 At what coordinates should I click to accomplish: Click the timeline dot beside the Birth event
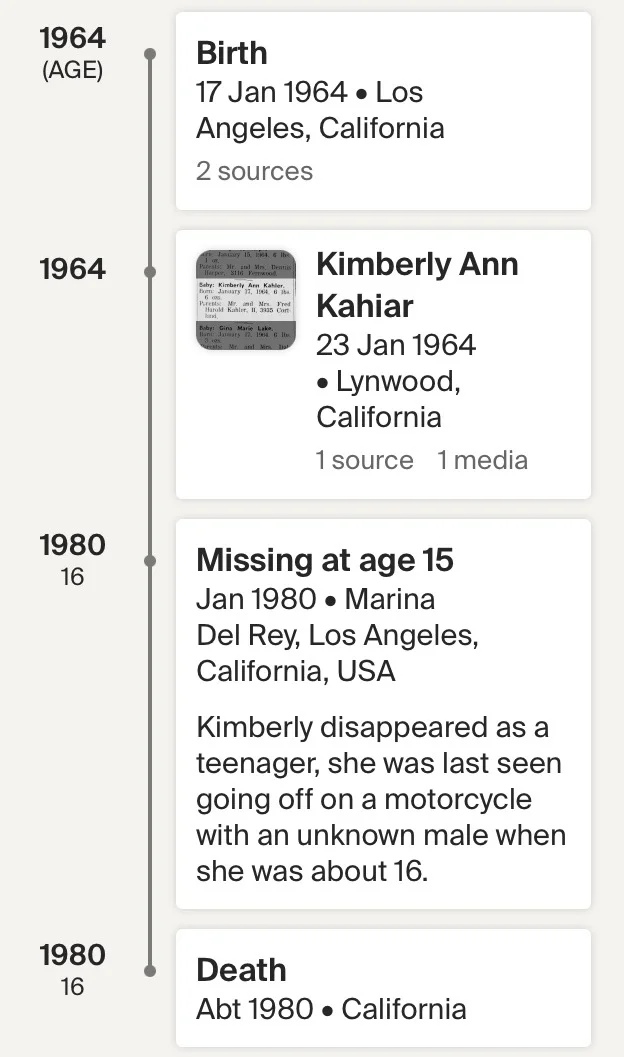[x=150, y=53]
